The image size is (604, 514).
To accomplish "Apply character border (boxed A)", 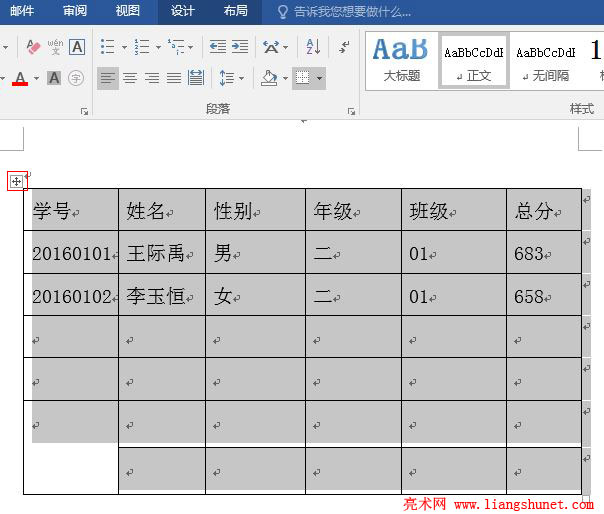I will pos(77,47).
